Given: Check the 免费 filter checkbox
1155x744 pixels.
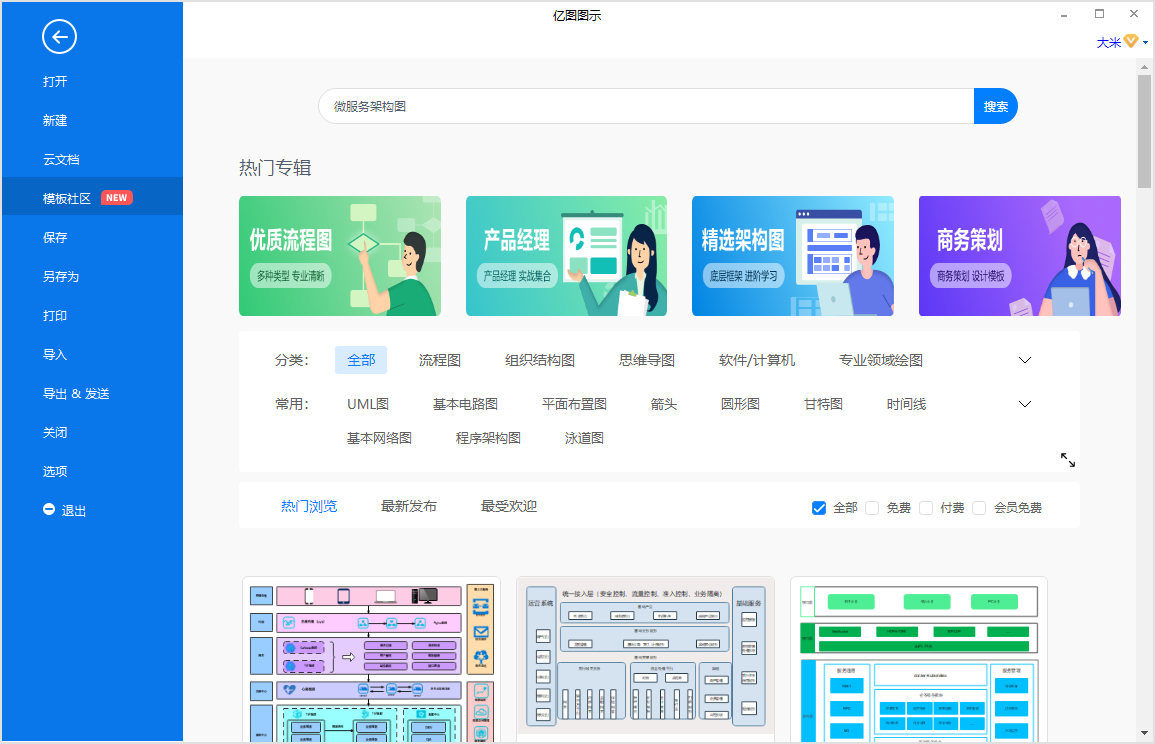Looking at the screenshot, I should [872, 508].
